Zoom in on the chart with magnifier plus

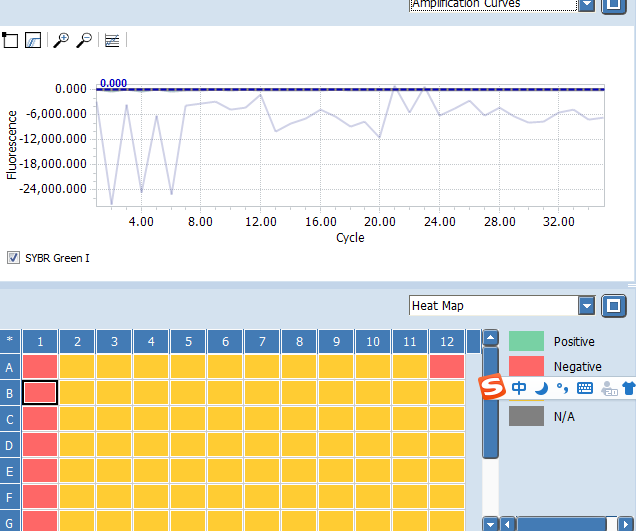pos(61,40)
